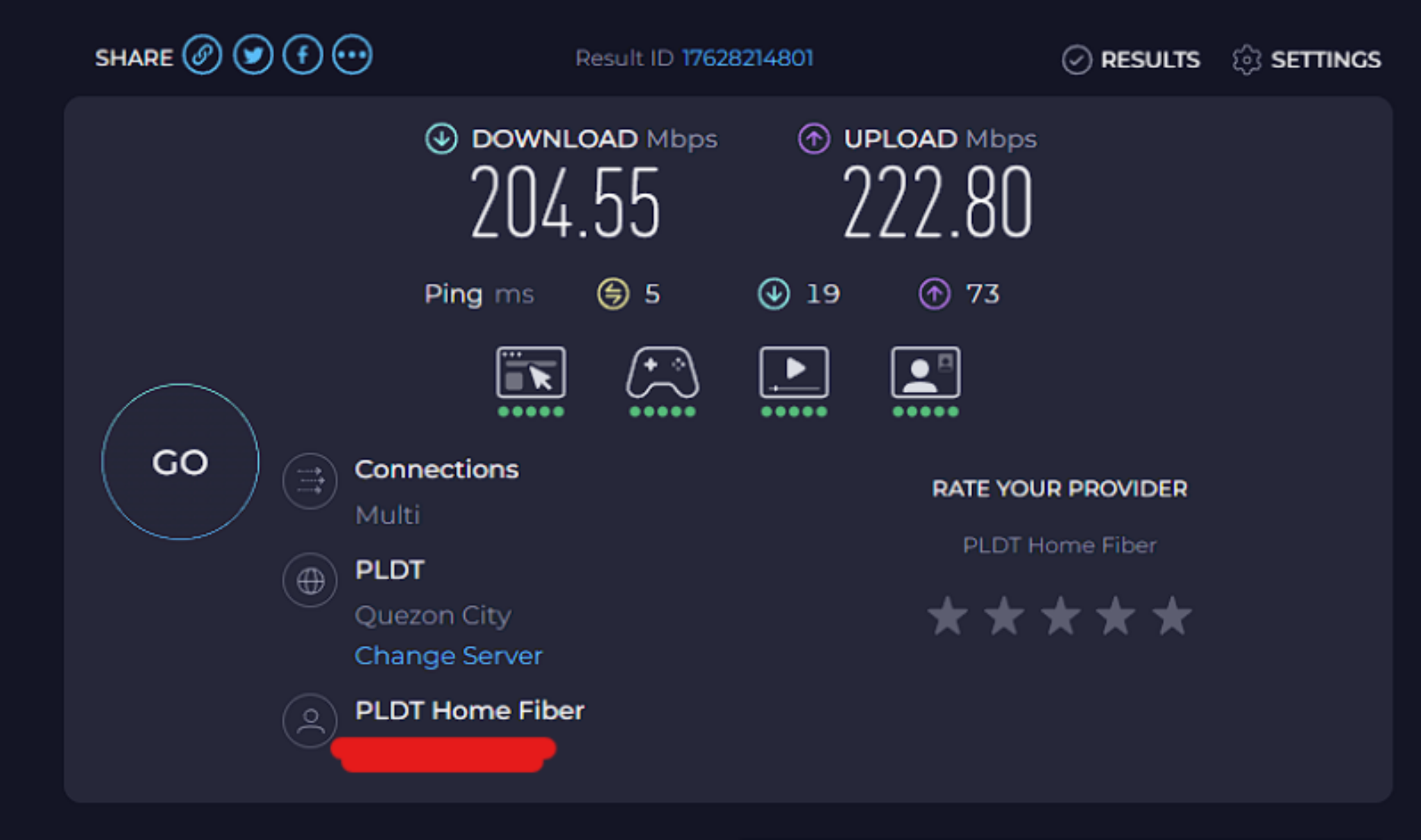Screen dimensions: 1421x840
Task: Toggle the Multi connections mode
Action: coord(387,515)
